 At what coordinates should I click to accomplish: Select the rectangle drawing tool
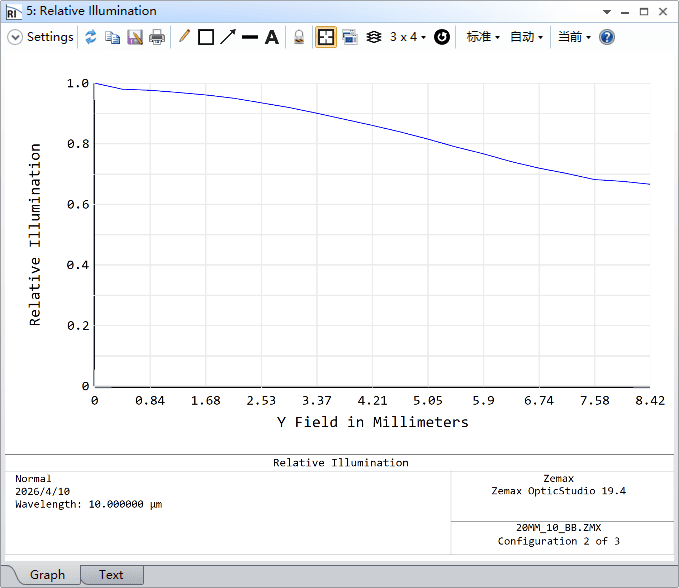206,37
